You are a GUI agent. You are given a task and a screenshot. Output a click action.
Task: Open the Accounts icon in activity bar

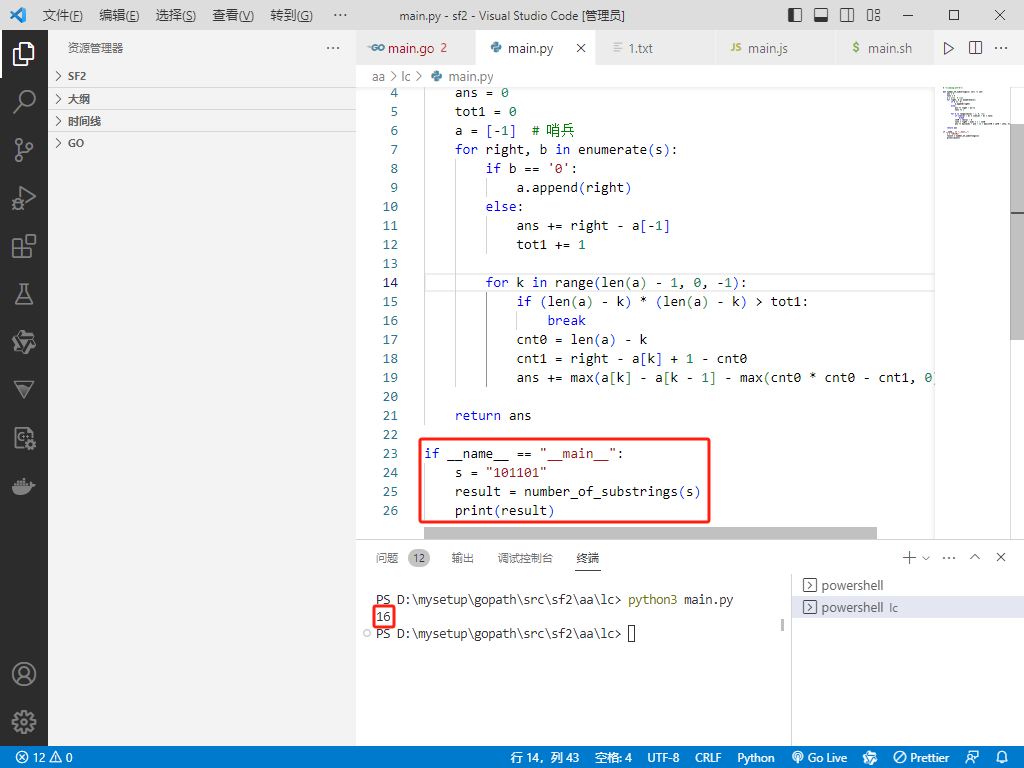tap(24, 674)
